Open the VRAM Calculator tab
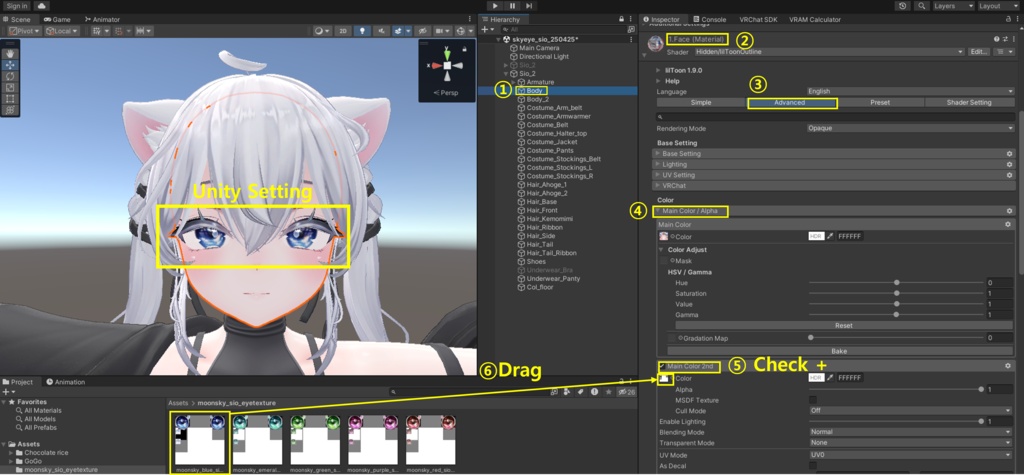Image resolution: width=1024 pixels, height=475 pixels. 814,20
